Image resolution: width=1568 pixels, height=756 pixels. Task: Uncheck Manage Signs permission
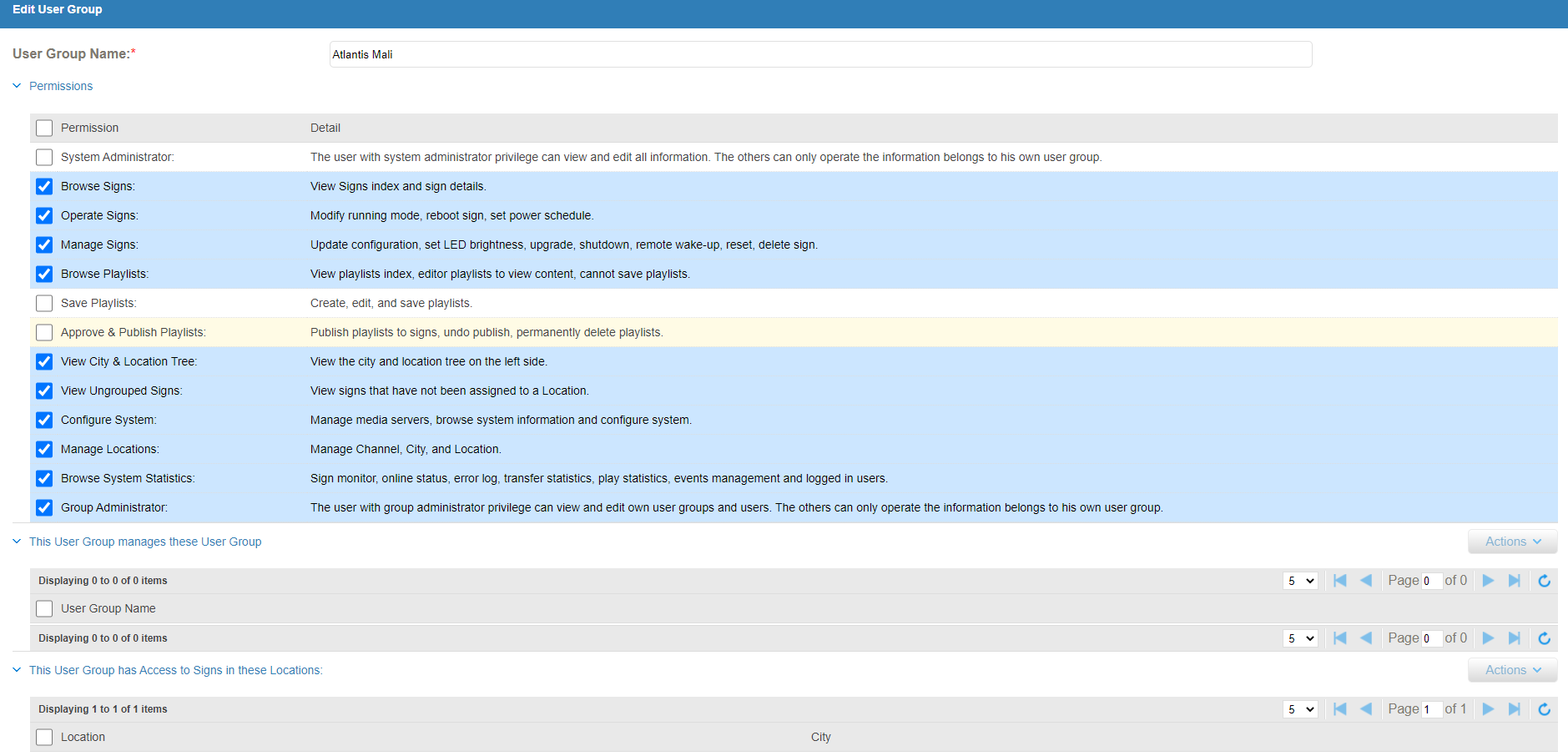(44, 244)
